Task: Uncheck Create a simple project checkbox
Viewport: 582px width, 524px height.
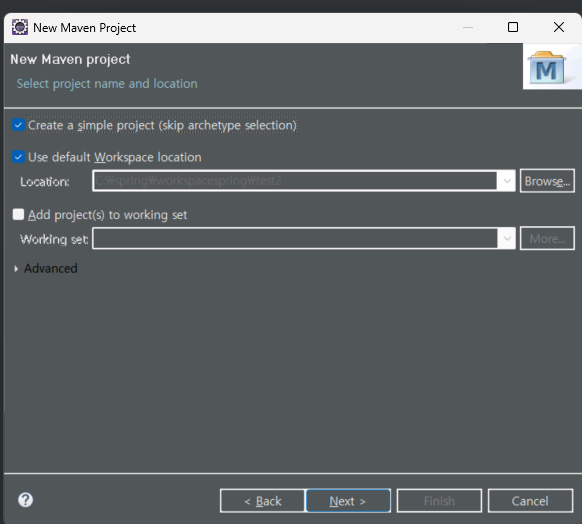Action: 18,125
